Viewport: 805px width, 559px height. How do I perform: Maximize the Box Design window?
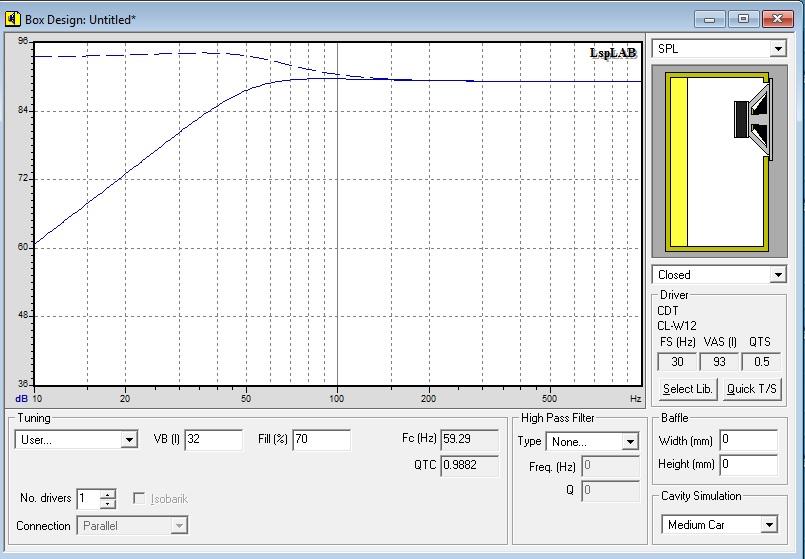[743, 19]
